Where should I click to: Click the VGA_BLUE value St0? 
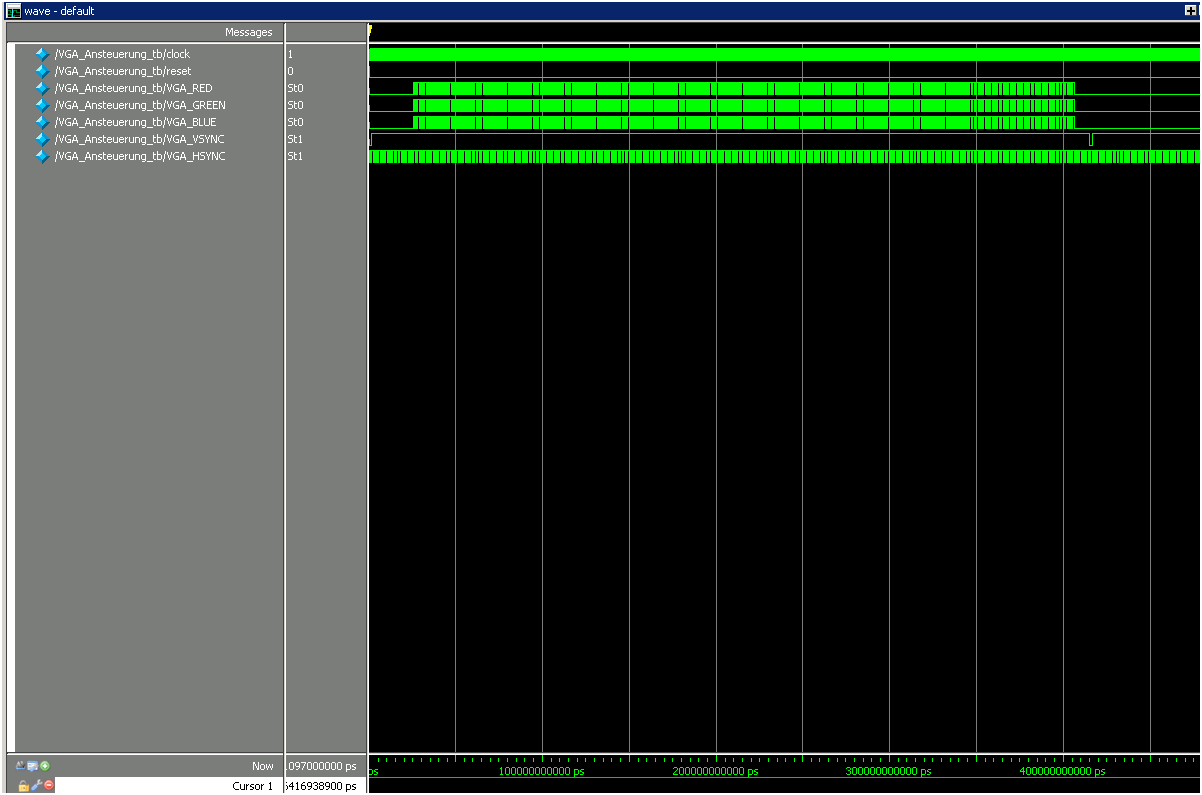[x=295, y=122]
